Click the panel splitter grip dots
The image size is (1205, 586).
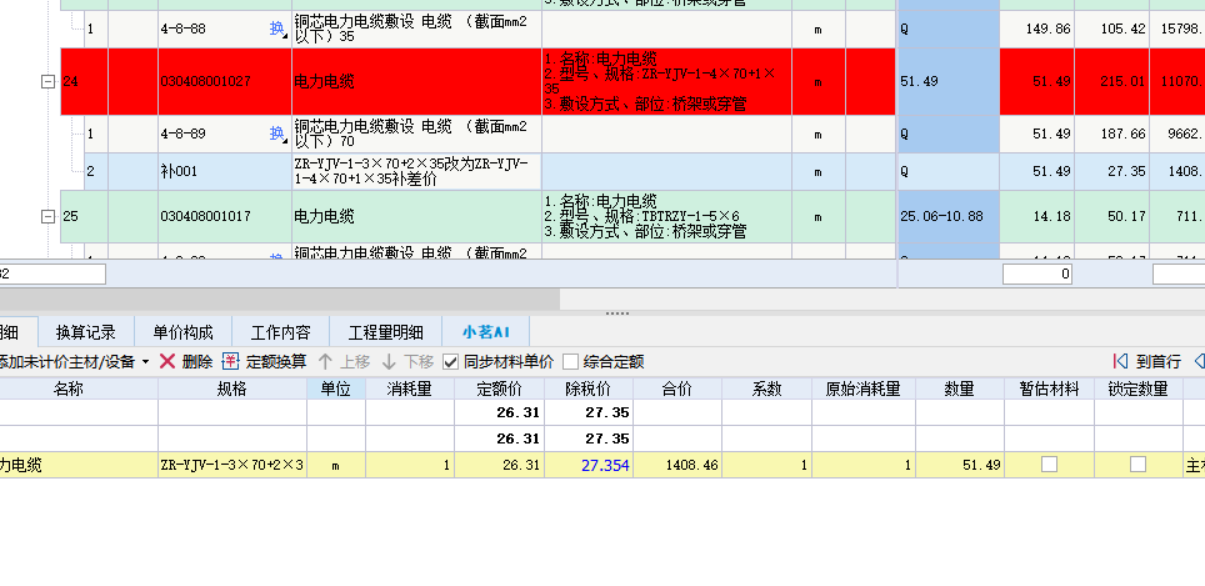(617, 313)
